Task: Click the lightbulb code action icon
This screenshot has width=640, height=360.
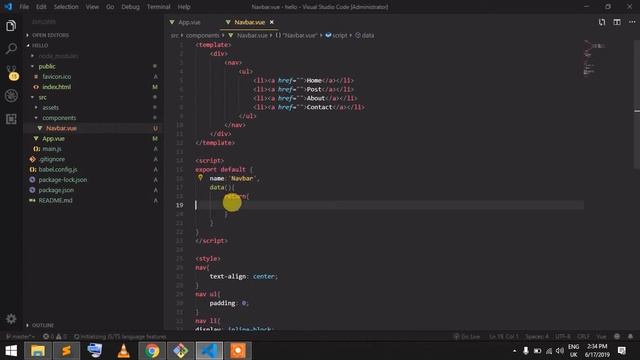Action: click(x=200, y=178)
